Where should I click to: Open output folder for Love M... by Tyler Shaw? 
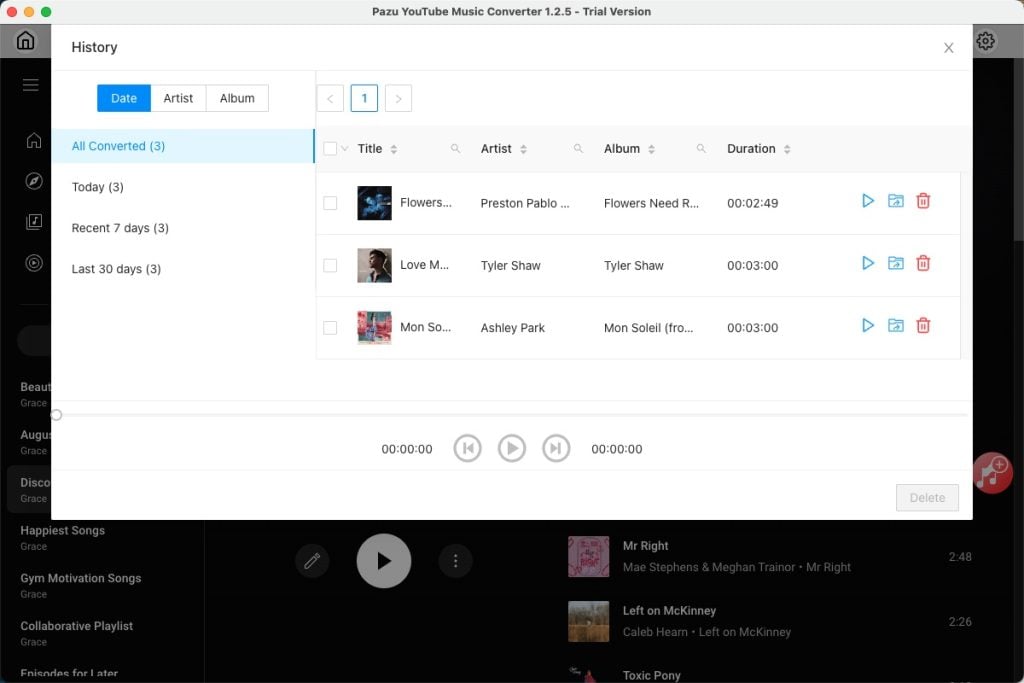[895, 263]
